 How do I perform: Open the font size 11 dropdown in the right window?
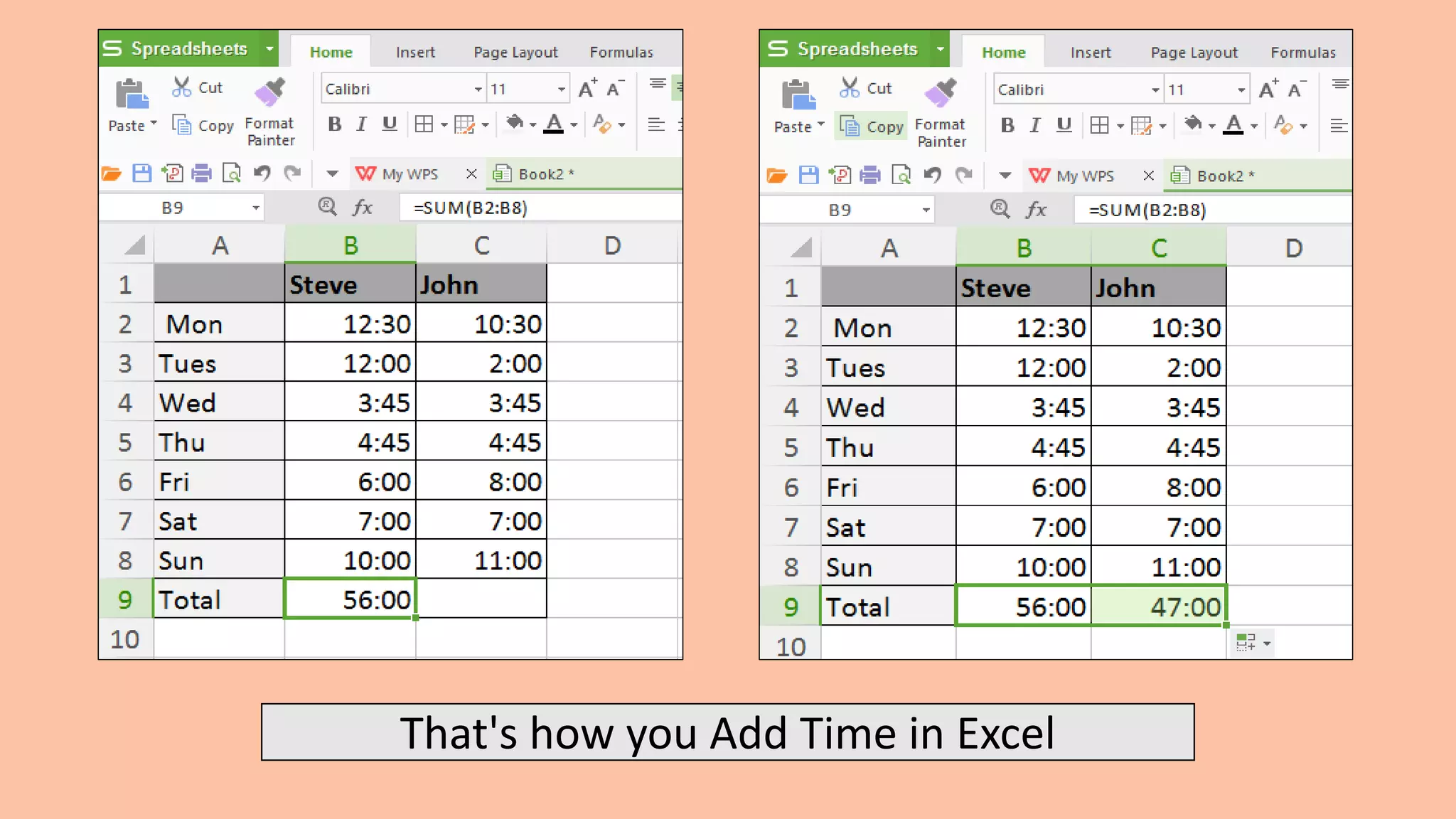[x=1241, y=90]
